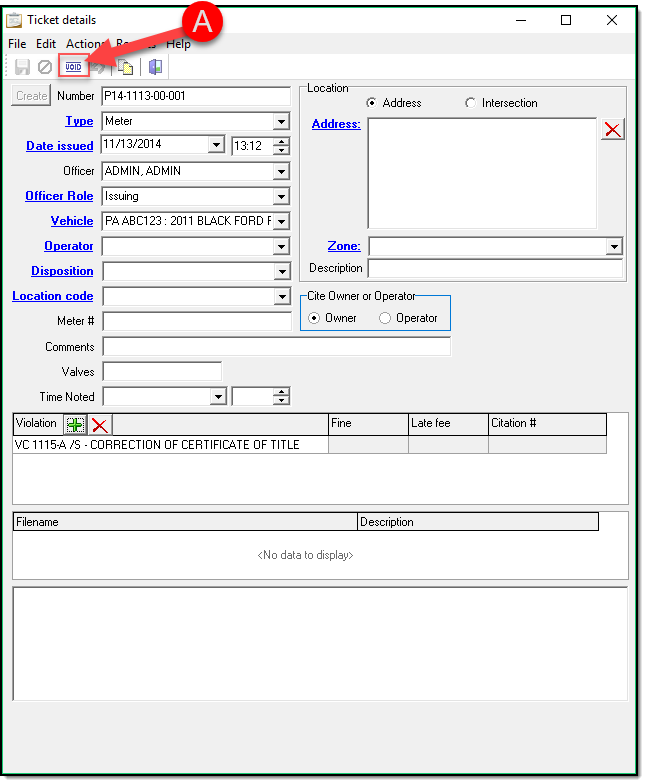Click the Vehicle link label

point(72,221)
